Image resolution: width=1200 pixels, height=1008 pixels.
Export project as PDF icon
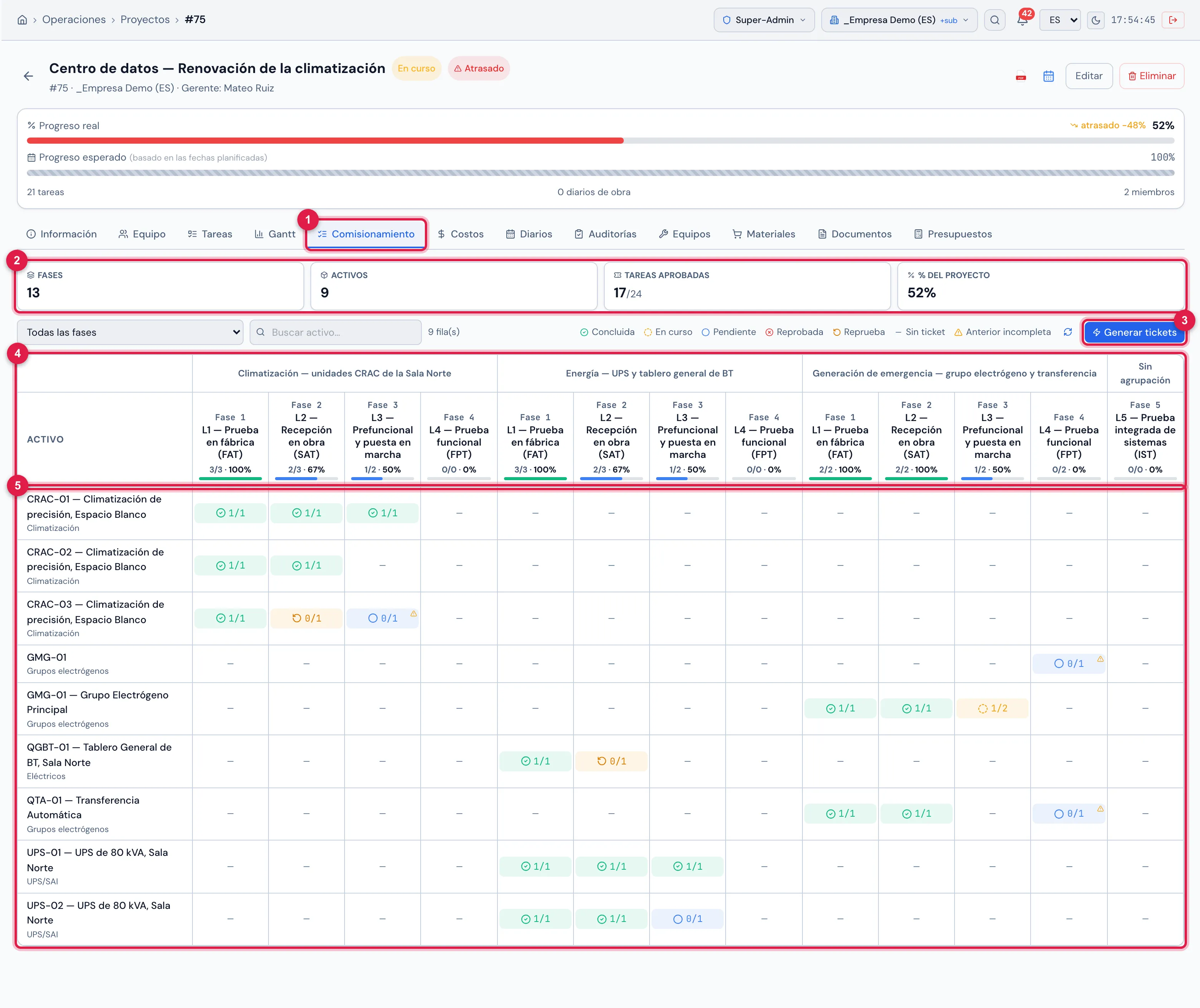(1021, 76)
